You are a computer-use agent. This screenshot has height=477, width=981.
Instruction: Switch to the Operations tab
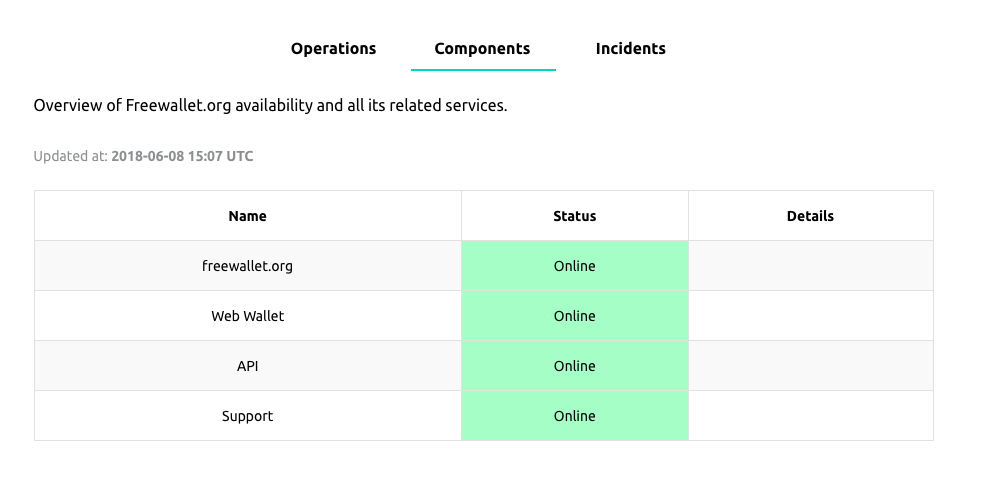(333, 49)
